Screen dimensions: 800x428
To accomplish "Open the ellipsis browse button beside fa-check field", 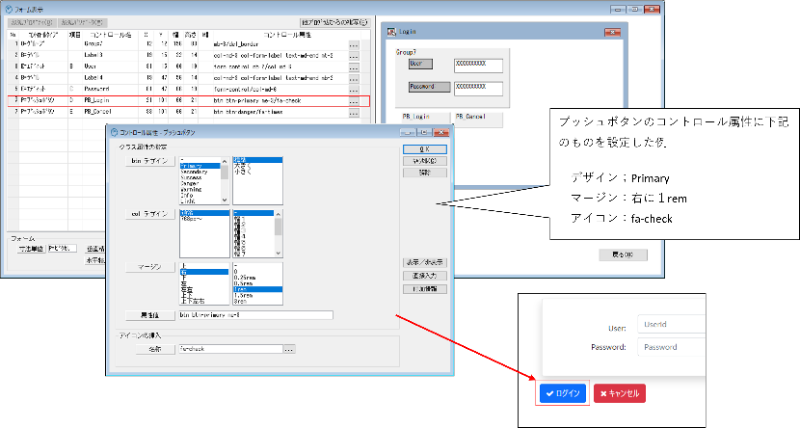I will 290,350.
